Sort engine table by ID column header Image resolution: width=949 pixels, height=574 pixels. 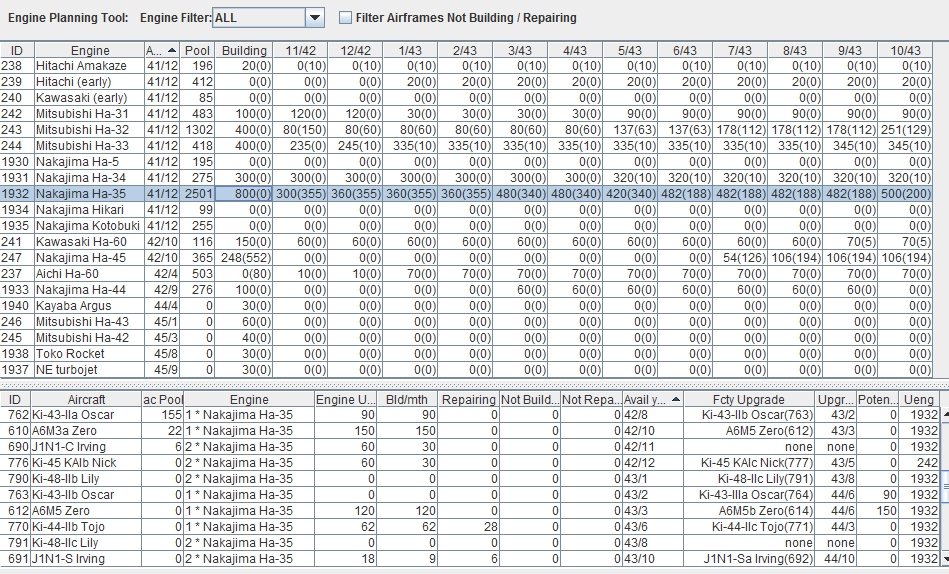17,50
